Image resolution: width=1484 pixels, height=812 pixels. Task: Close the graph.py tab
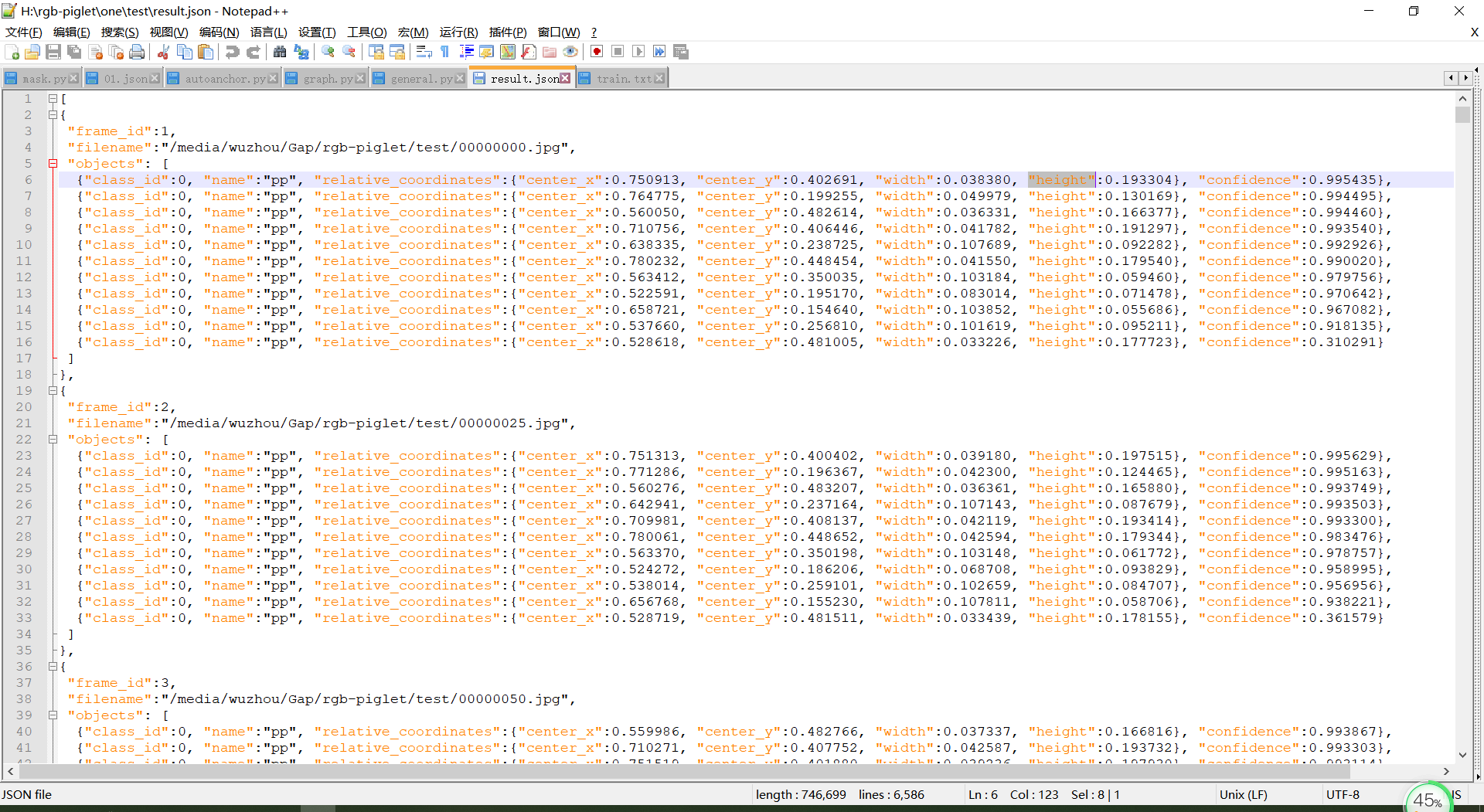click(360, 77)
